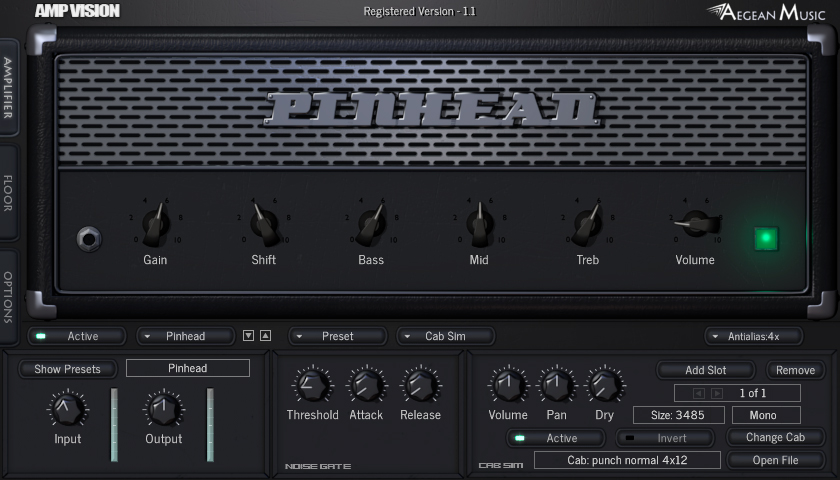Image resolution: width=840 pixels, height=480 pixels.
Task: Click the cab sim Pan knob
Action: pyautogui.click(x=557, y=385)
